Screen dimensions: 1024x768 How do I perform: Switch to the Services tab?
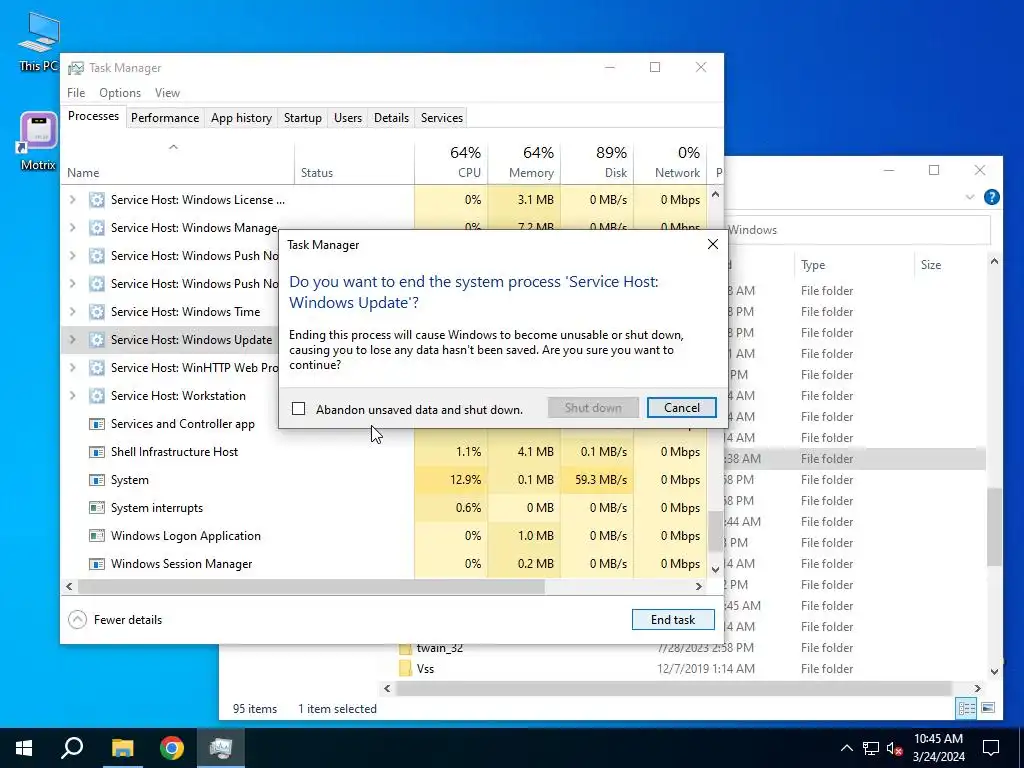[441, 118]
